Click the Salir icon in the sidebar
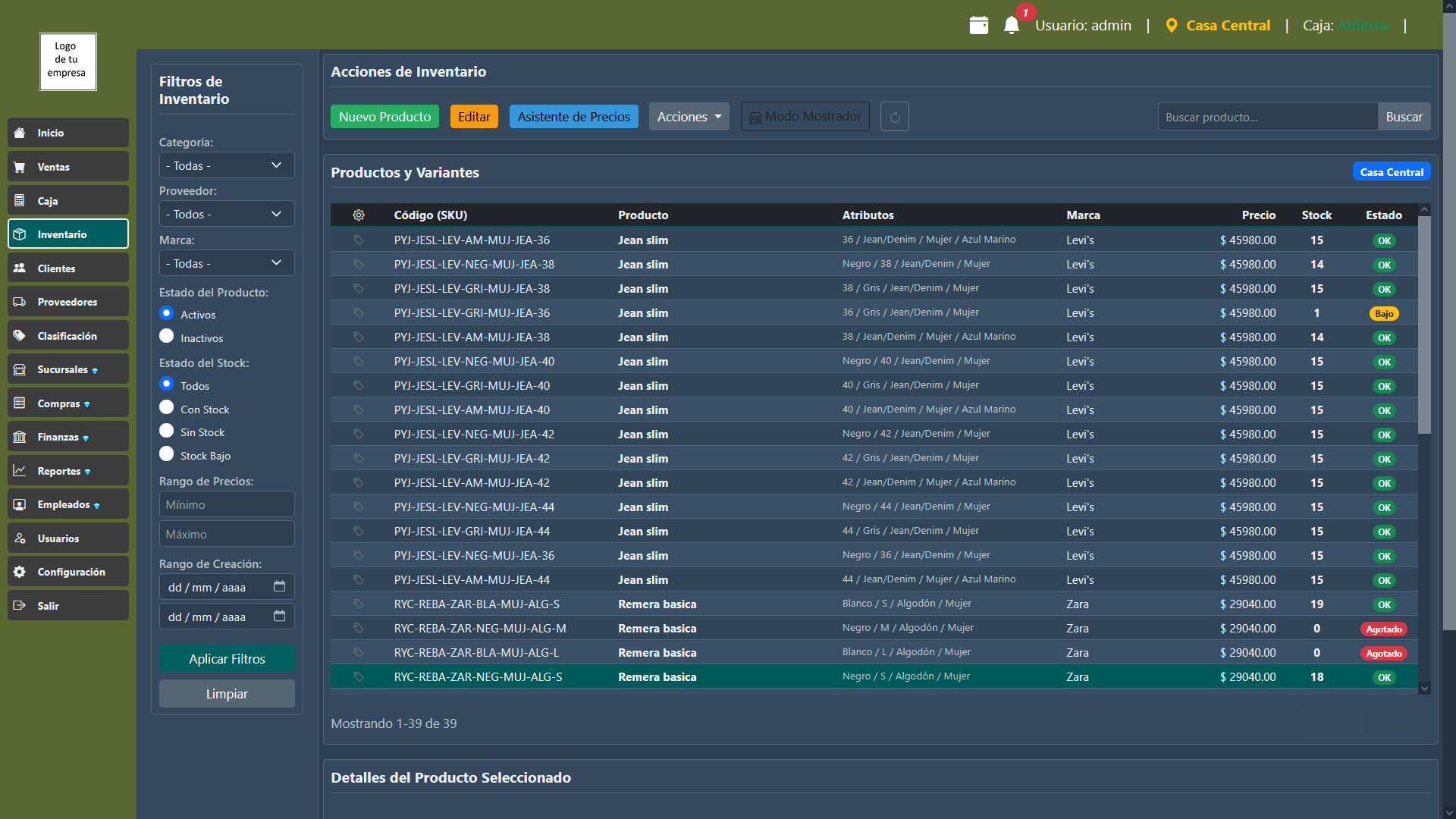 click(x=19, y=604)
